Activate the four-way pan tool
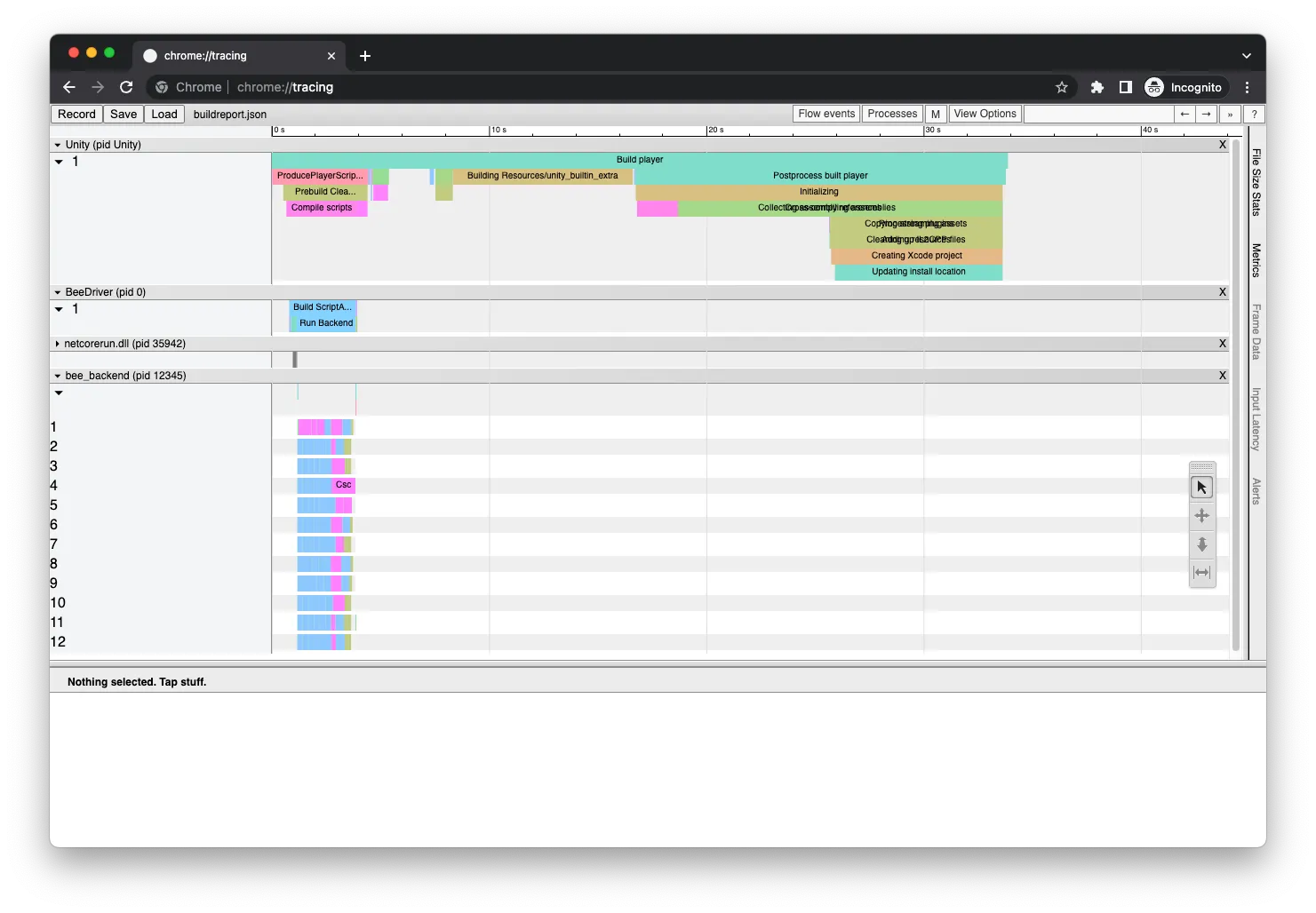Viewport: 1316px width, 913px height. (1201, 515)
